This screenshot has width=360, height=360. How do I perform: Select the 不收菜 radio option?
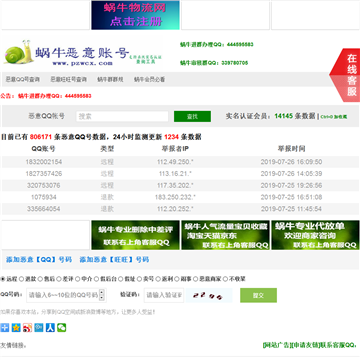click(x=225, y=279)
